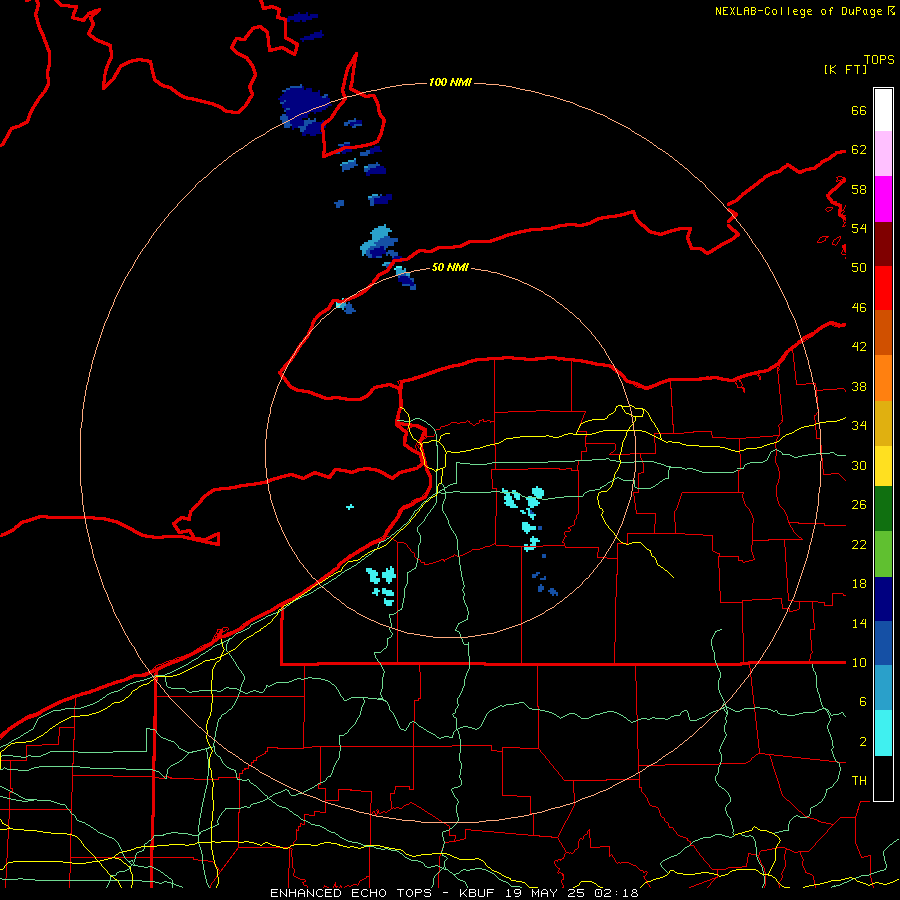Click the KBUF station identifier
The width and height of the screenshot is (900, 900).
point(479,893)
